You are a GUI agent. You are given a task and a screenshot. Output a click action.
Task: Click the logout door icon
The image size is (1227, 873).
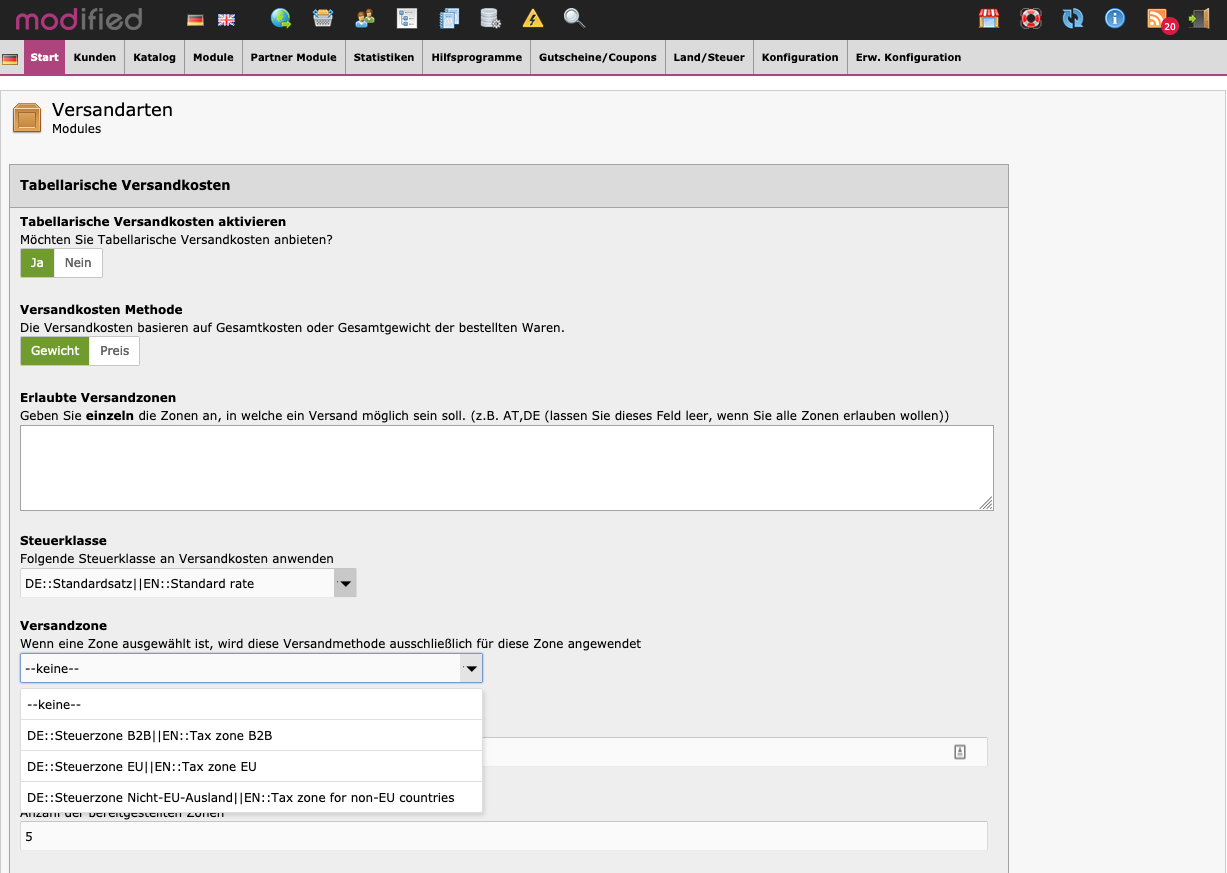1199,18
